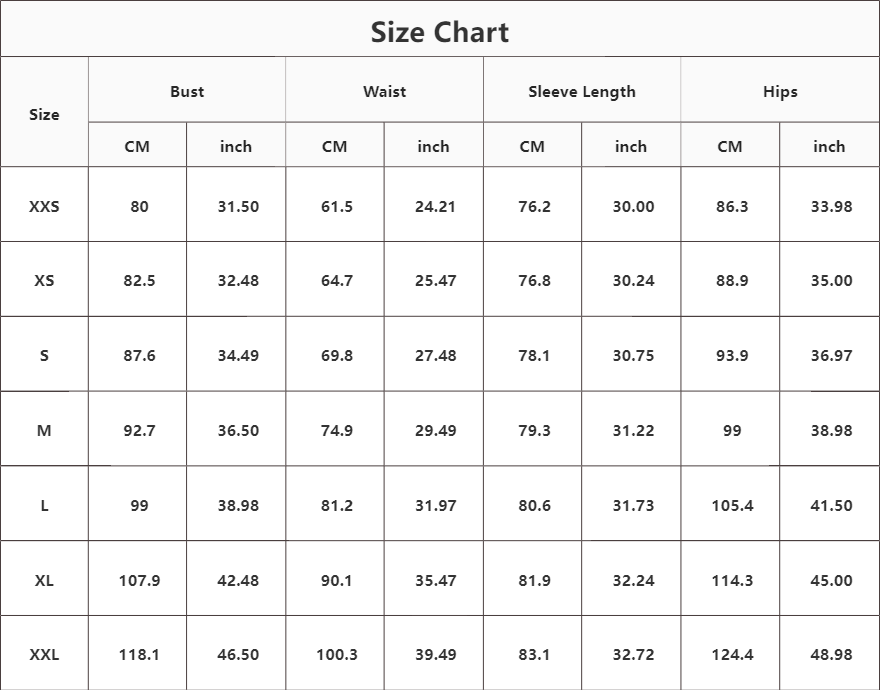Screen dimensions: 880x690
Task: Pick the XL size row label
Action: (x=44, y=581)
